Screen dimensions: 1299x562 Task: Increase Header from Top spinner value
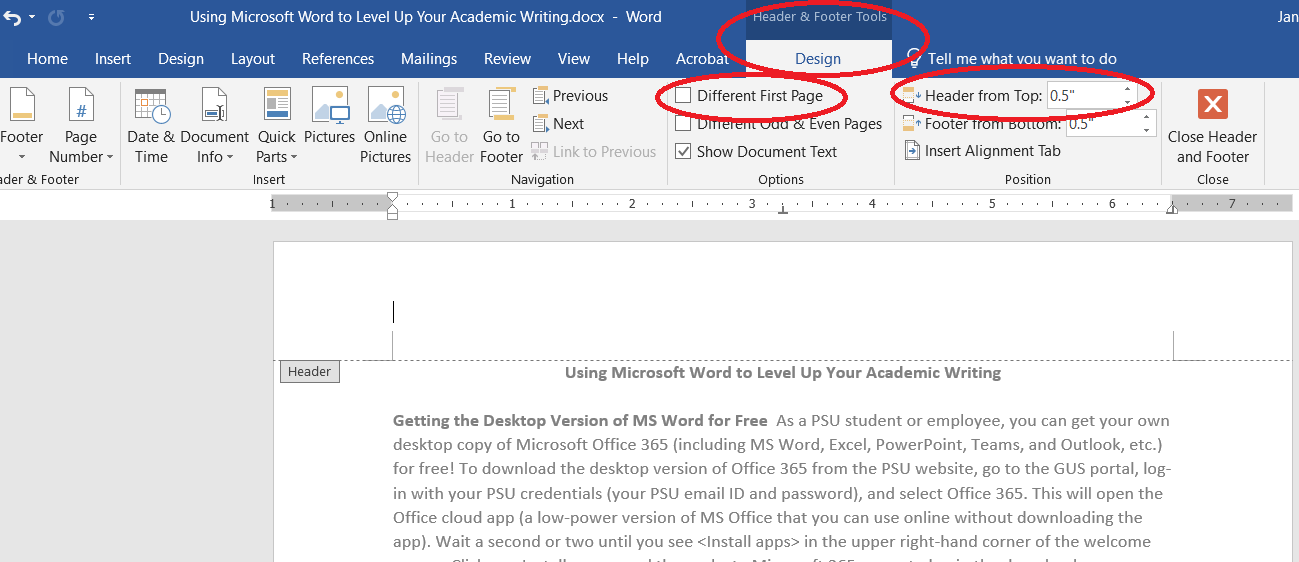tap(1128, 90)
